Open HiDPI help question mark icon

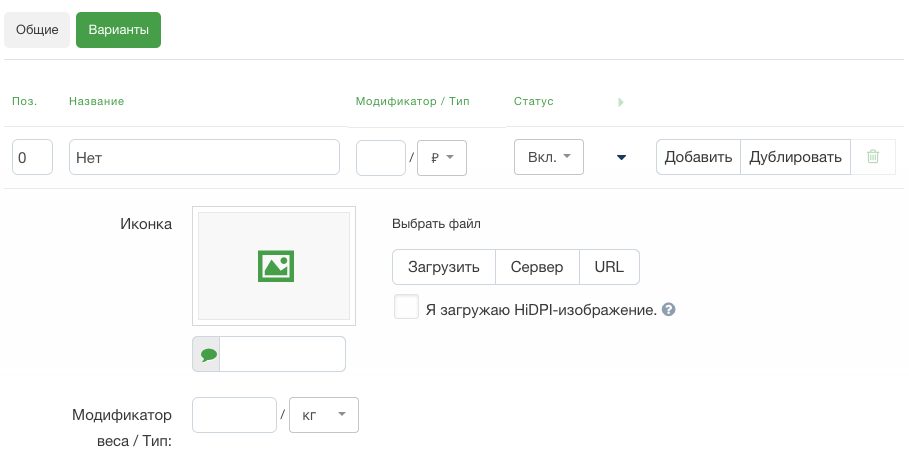tap(668, 310)
